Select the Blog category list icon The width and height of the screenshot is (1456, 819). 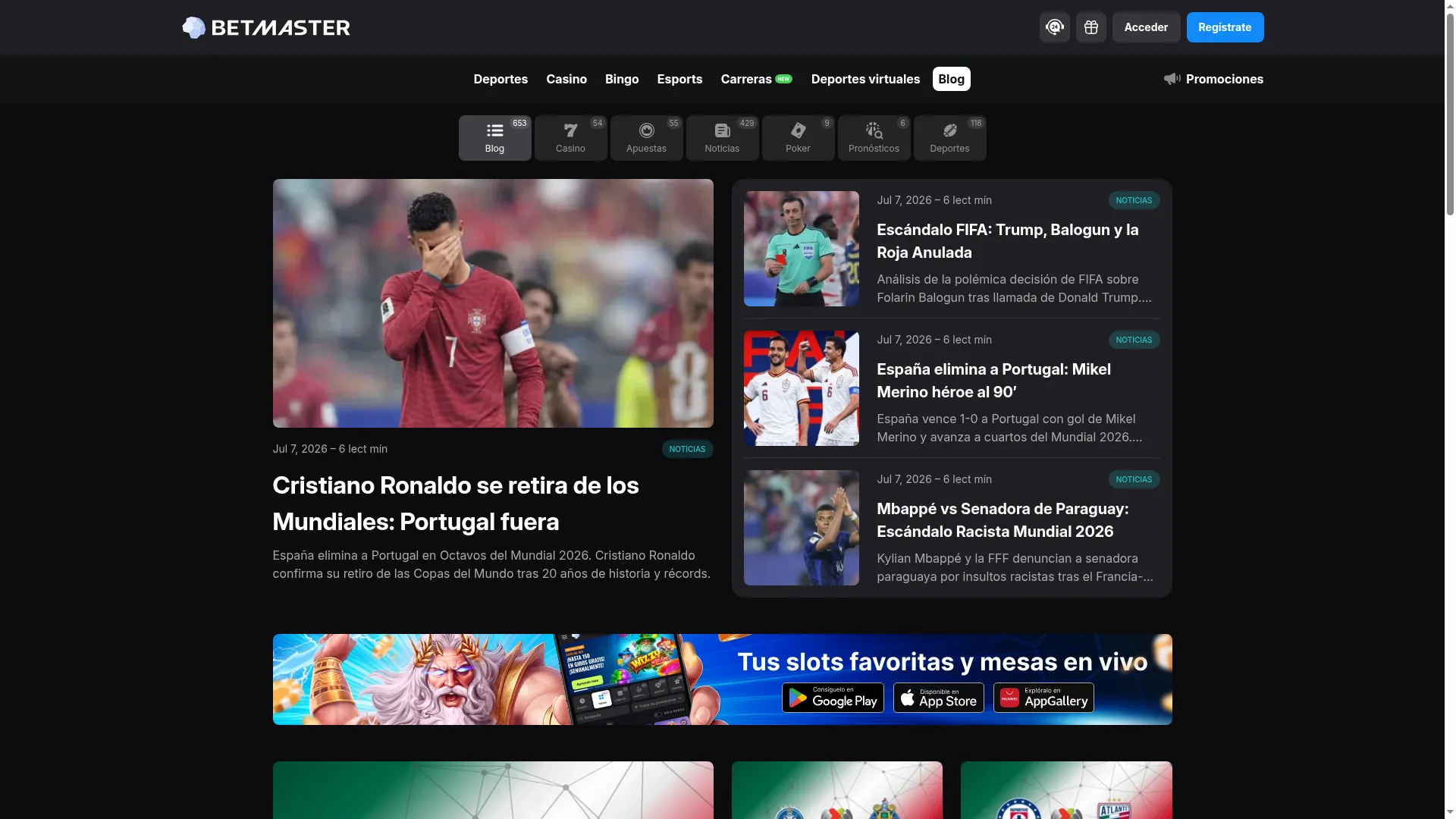click(x=494, y=131)
